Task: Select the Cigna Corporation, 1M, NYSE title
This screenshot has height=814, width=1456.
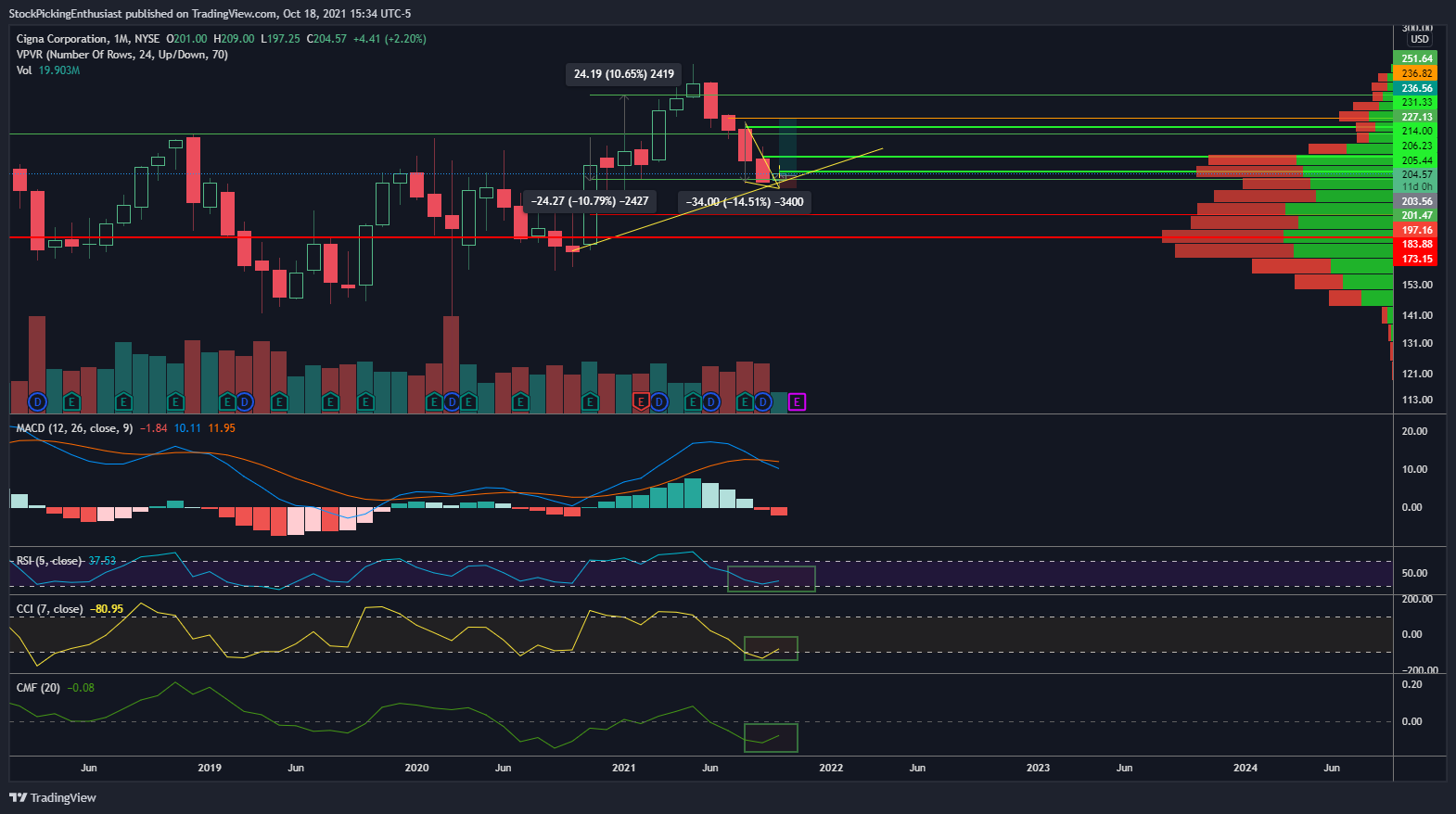Action: (88, 39)
